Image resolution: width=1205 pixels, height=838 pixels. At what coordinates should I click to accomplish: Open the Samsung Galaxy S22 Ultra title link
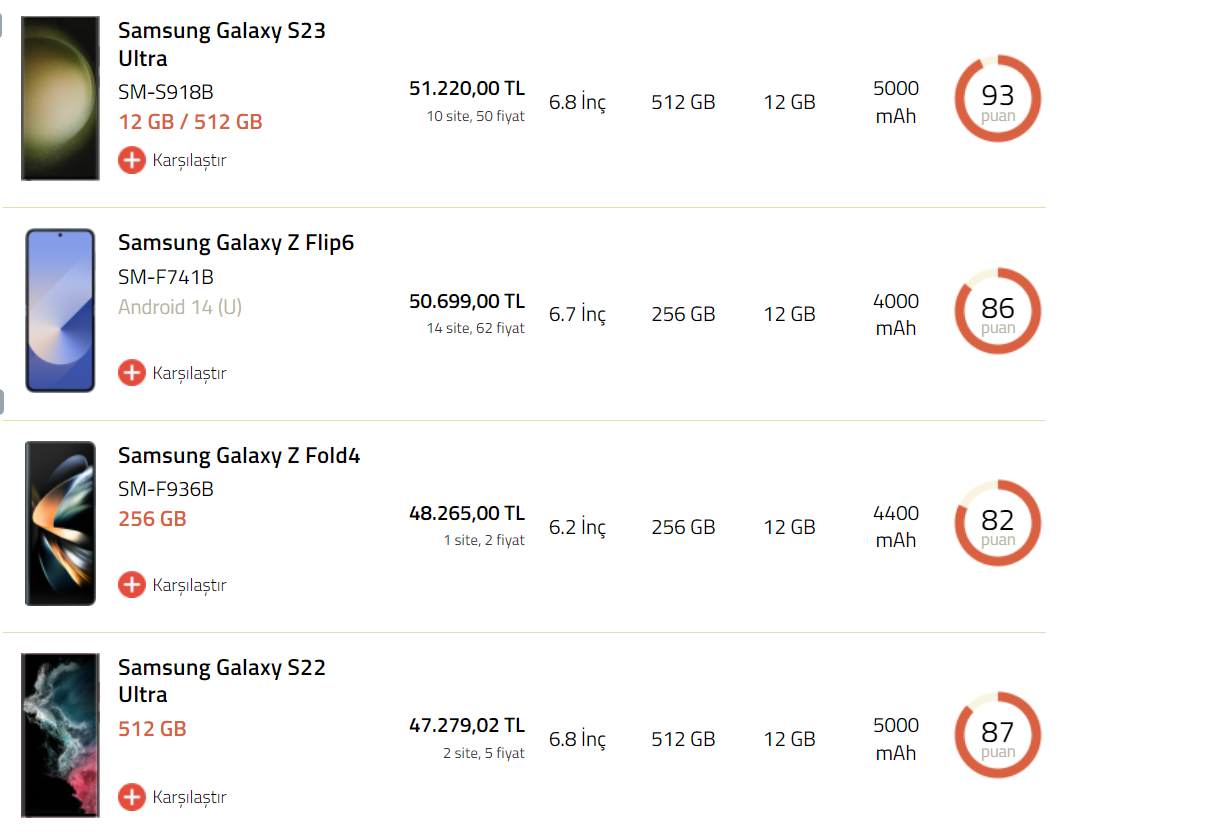(221, 681)
